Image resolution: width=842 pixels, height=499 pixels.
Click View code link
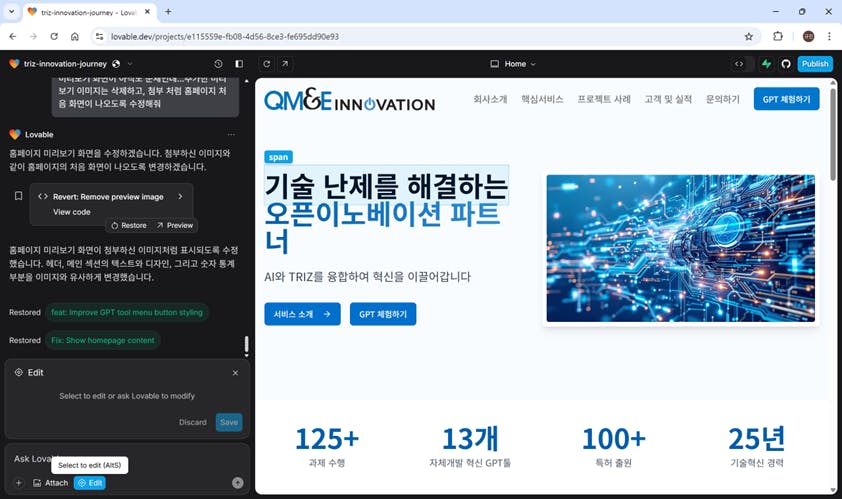tap(71, 212)
